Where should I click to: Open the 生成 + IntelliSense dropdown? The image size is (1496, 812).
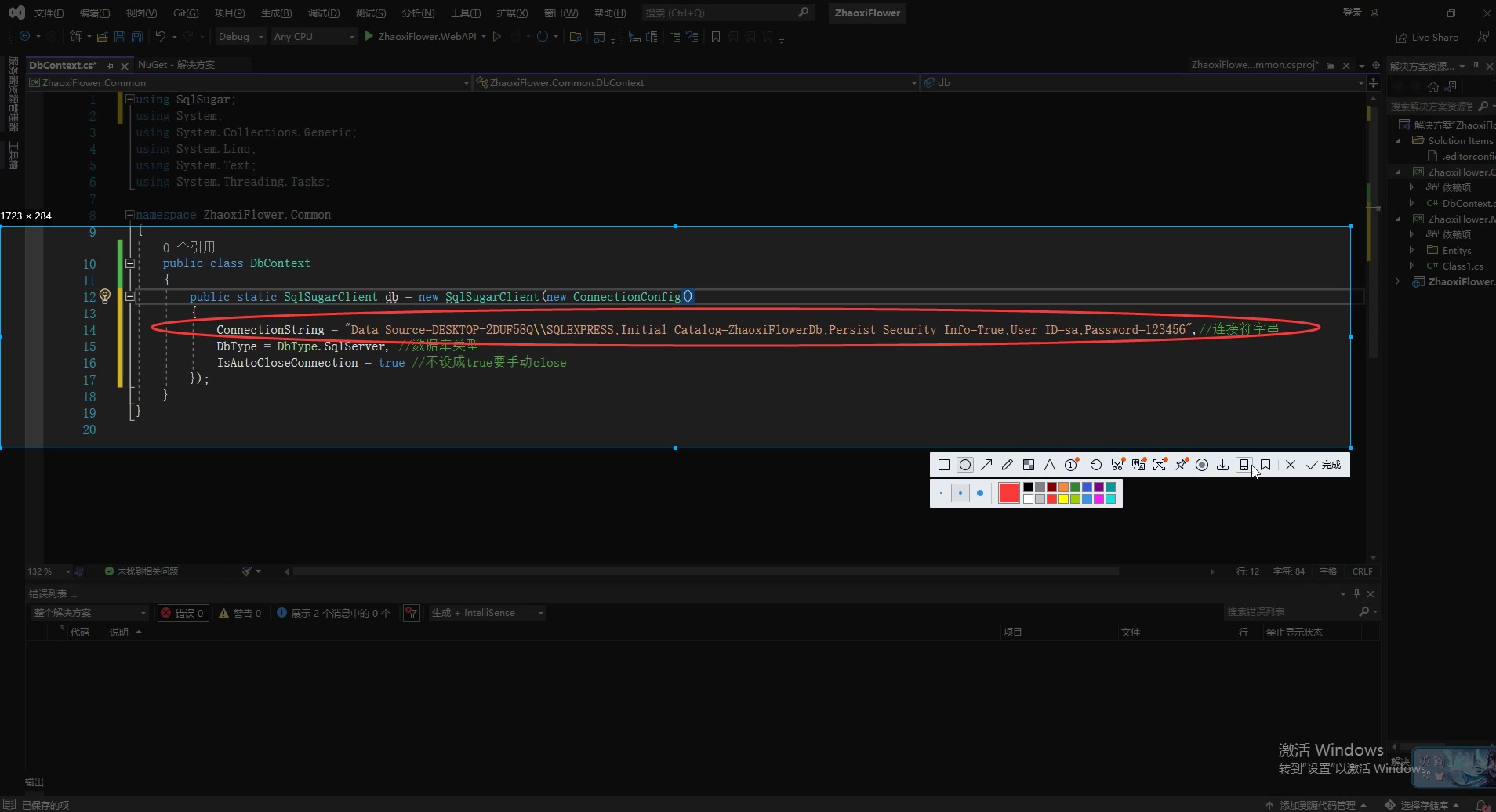(487, 613)
